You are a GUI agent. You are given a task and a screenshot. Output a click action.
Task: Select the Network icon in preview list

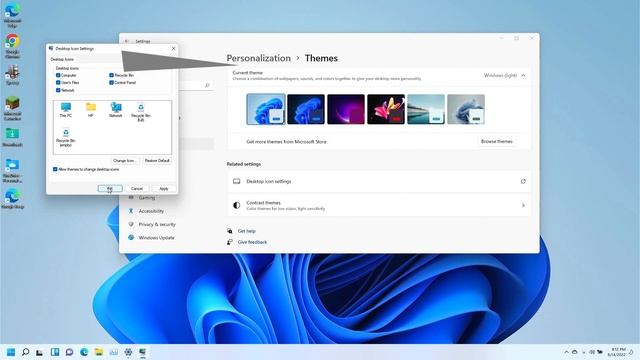tap(116, 110)
